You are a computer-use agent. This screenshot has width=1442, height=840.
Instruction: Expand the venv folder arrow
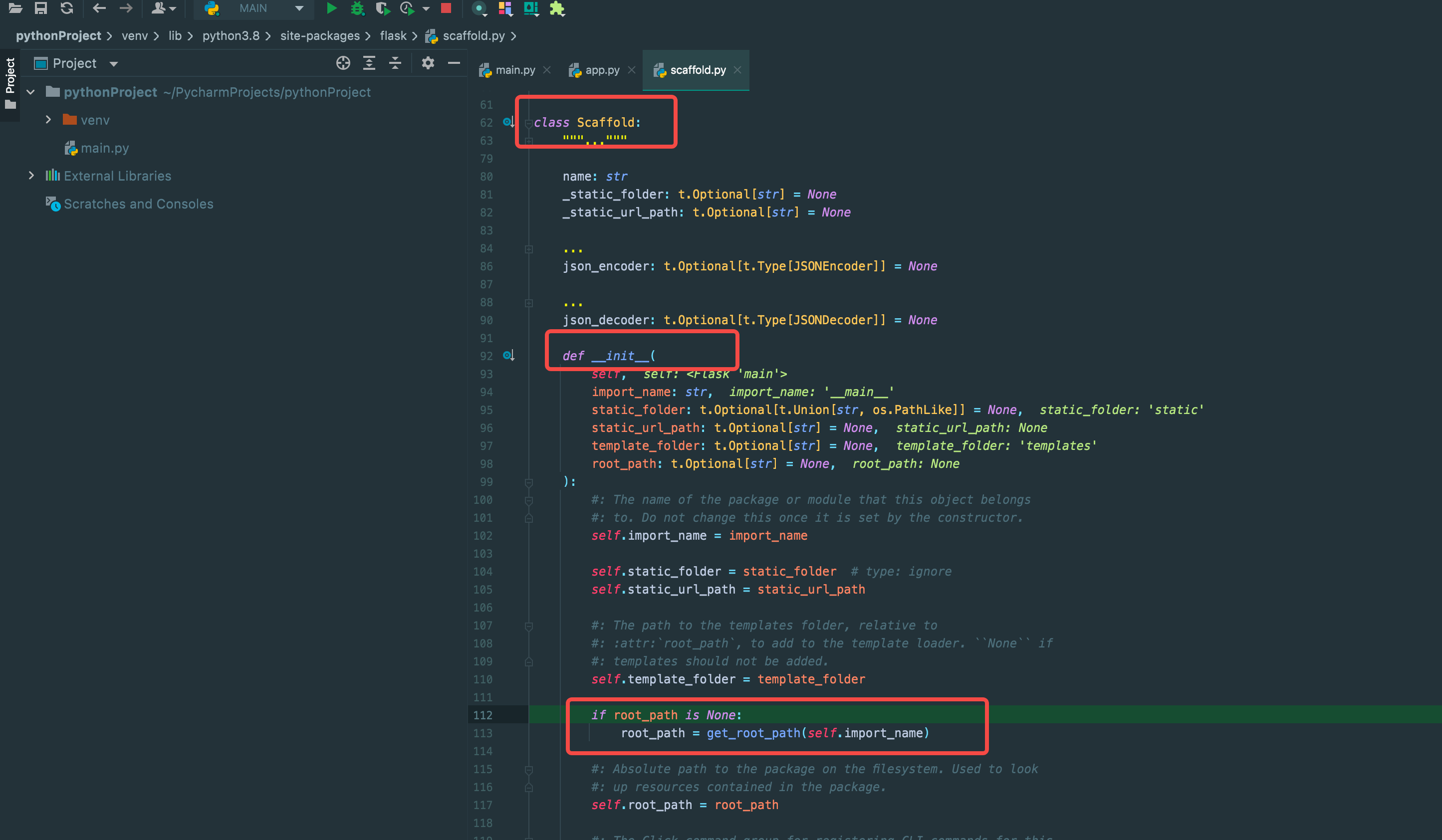click(x=48, y=120)
